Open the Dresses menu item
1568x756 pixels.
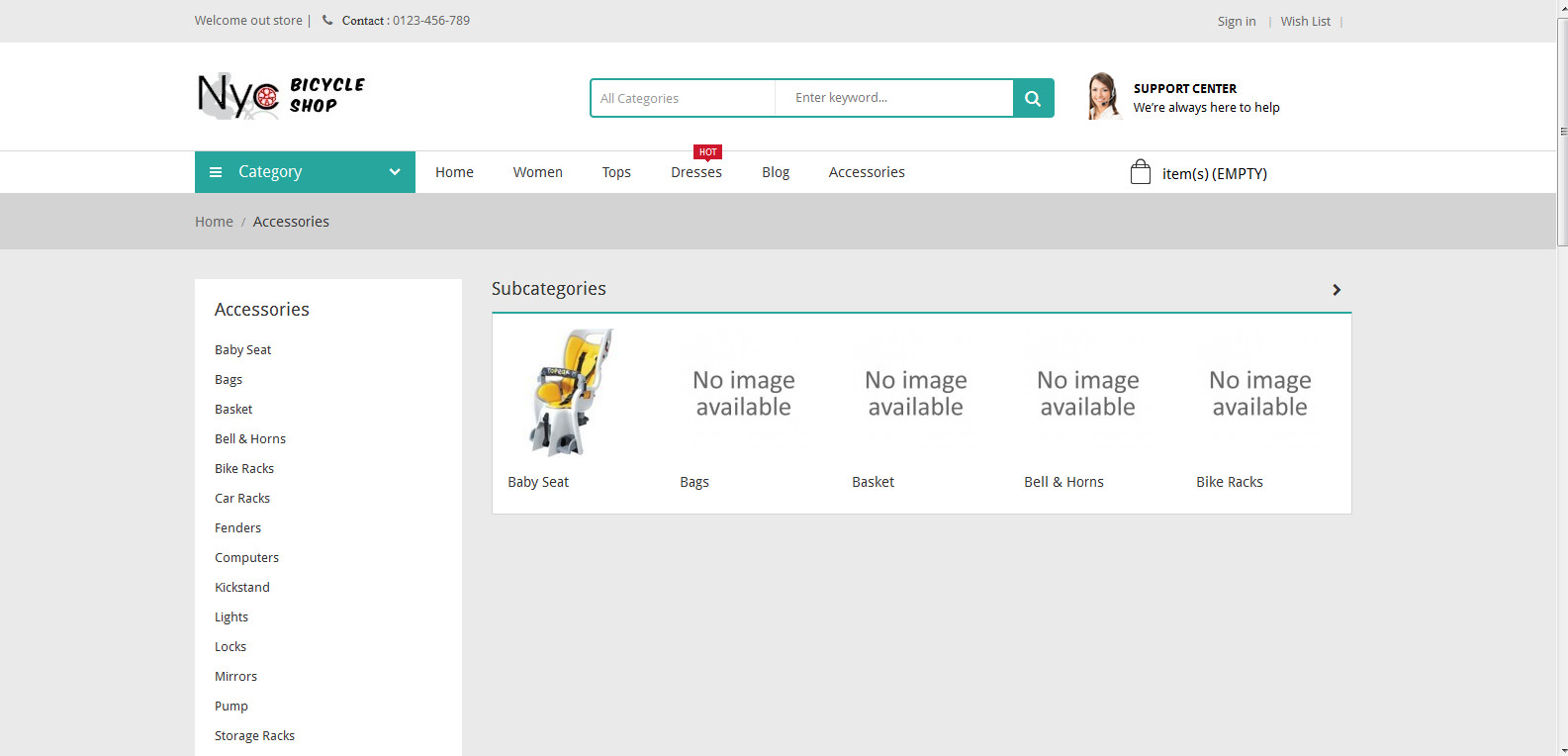[696, 172]
